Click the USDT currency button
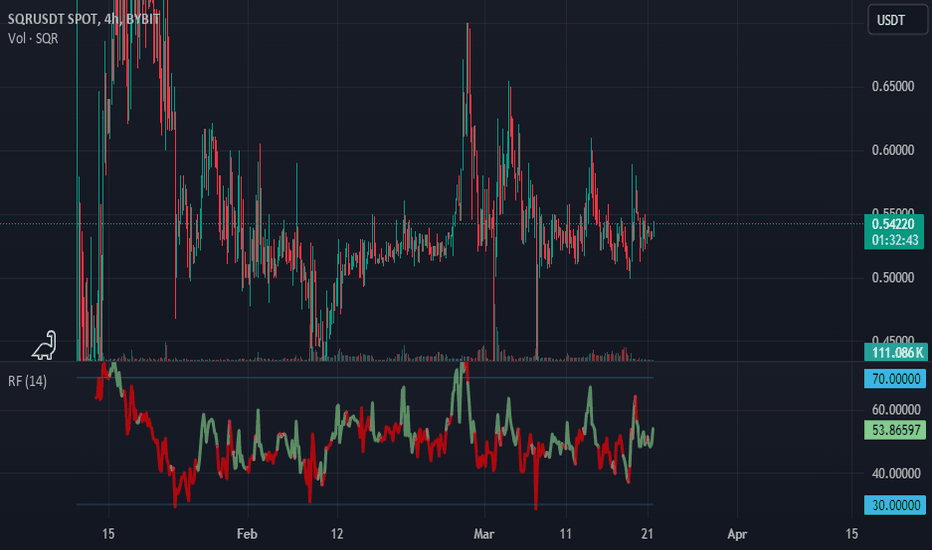 click(898, 20)
